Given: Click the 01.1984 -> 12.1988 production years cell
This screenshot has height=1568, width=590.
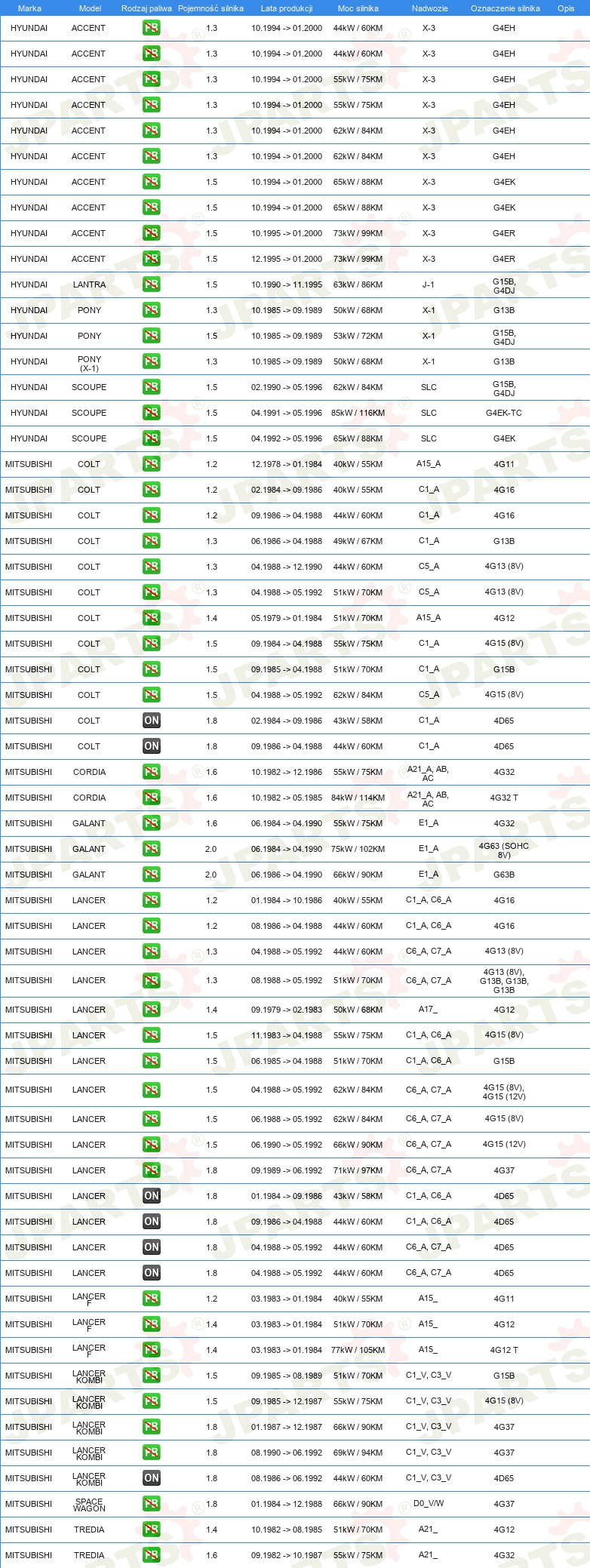Looking at the screenshot, I should click(x=287, y=1504).
